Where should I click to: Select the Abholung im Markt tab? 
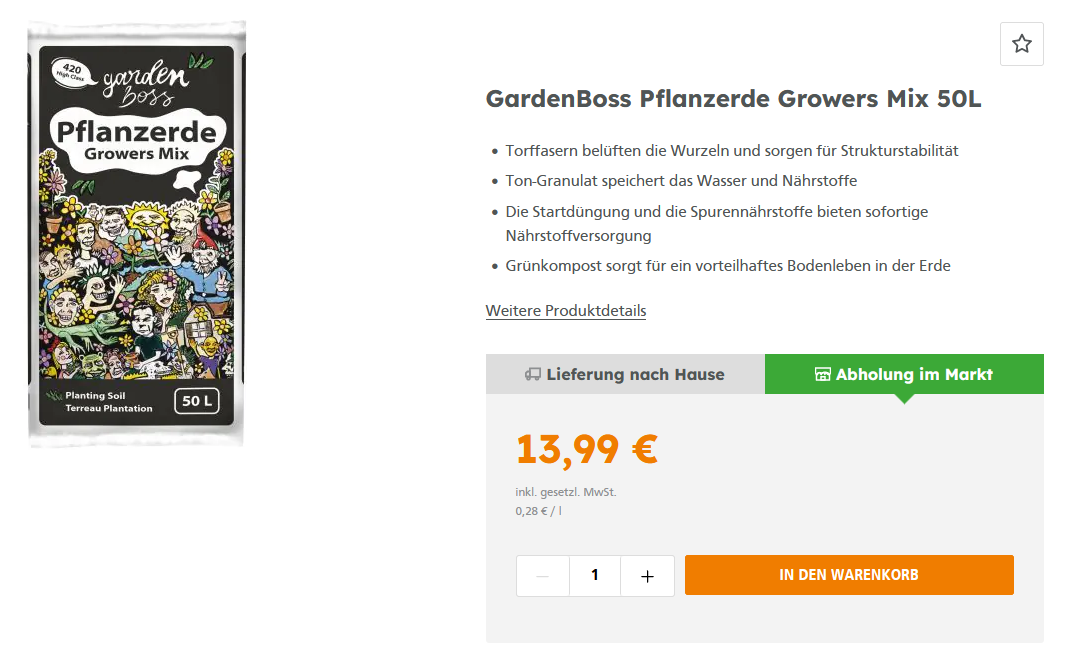point(904,374)
